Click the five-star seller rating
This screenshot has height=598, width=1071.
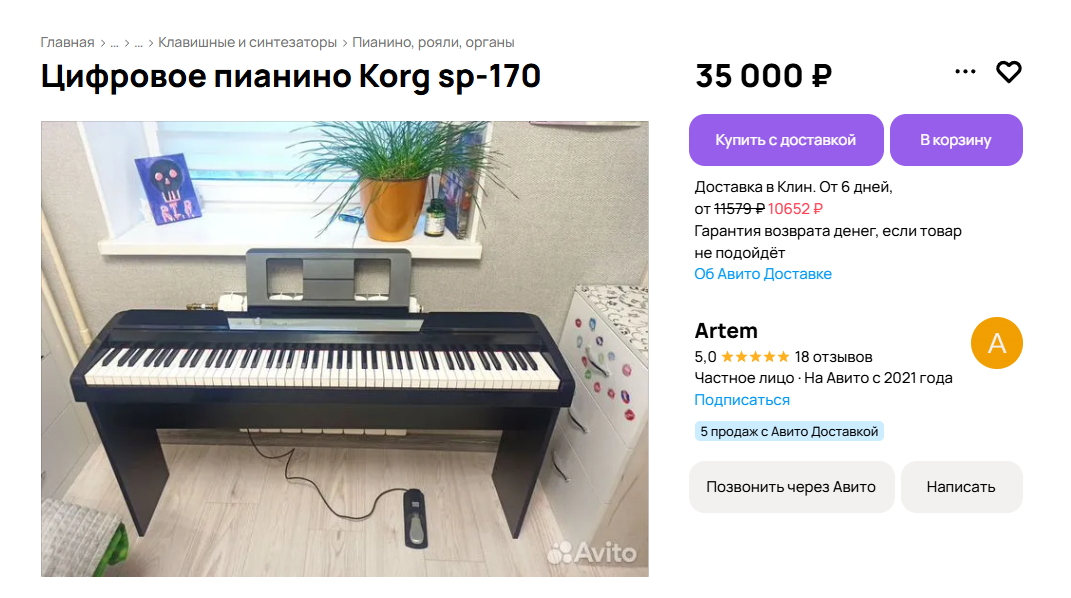point(755,357)
